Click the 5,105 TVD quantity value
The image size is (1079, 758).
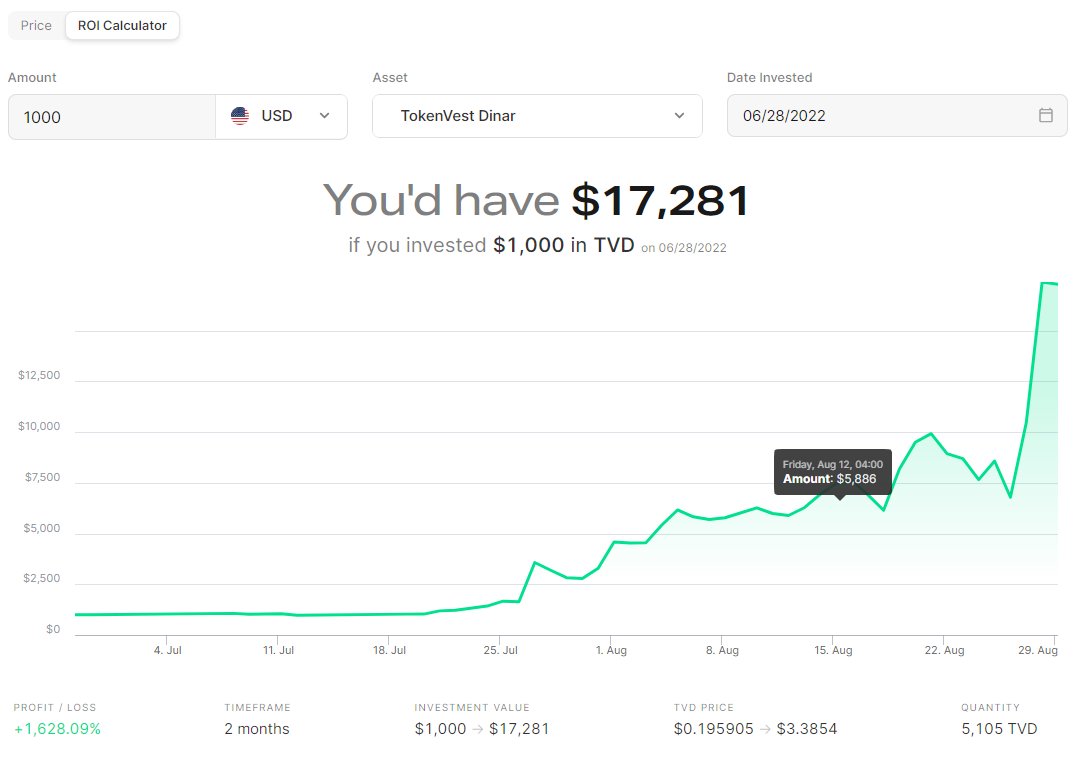tap(999, 729)
